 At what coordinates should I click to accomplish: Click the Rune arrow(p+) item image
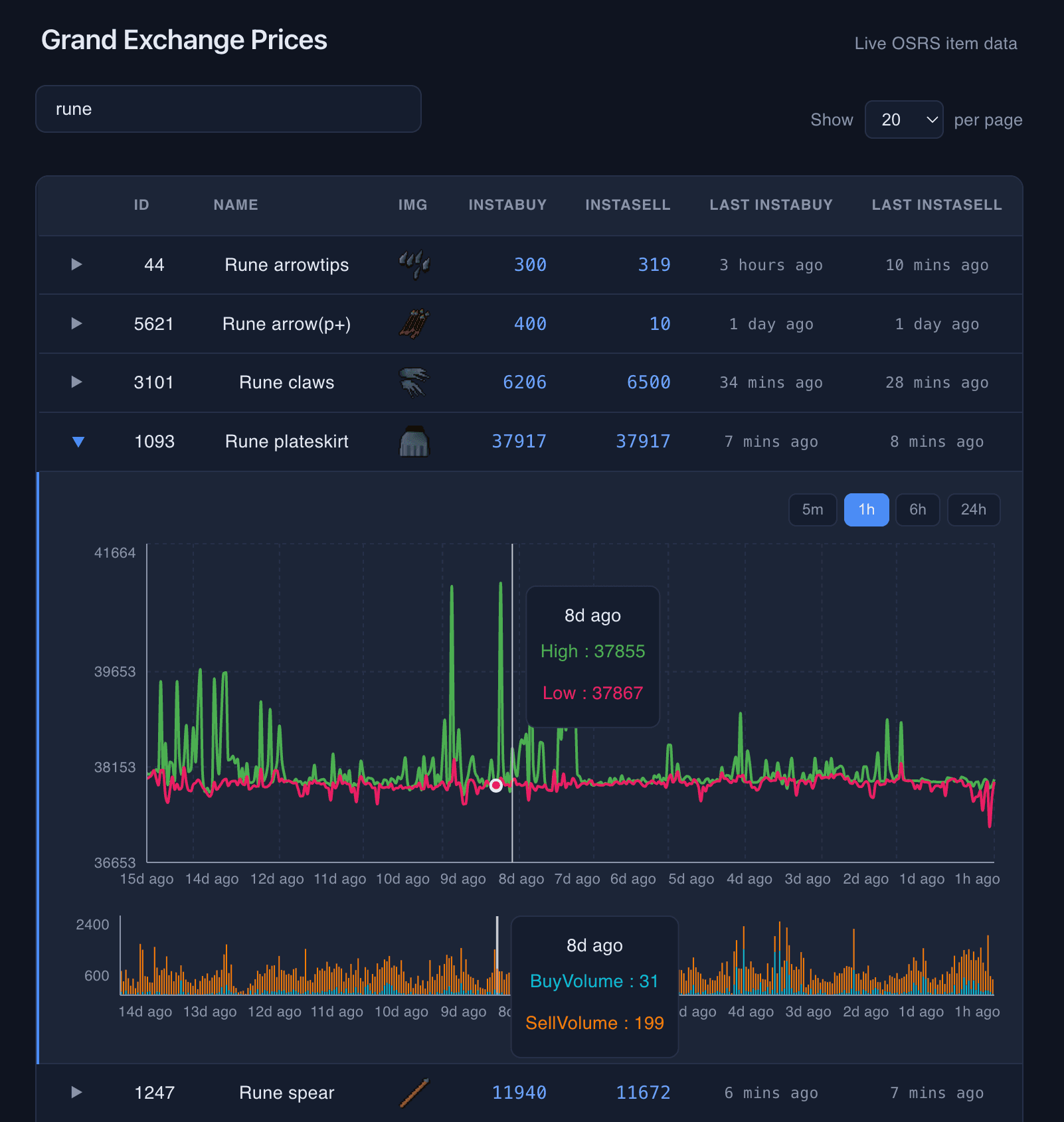point(414,324)
